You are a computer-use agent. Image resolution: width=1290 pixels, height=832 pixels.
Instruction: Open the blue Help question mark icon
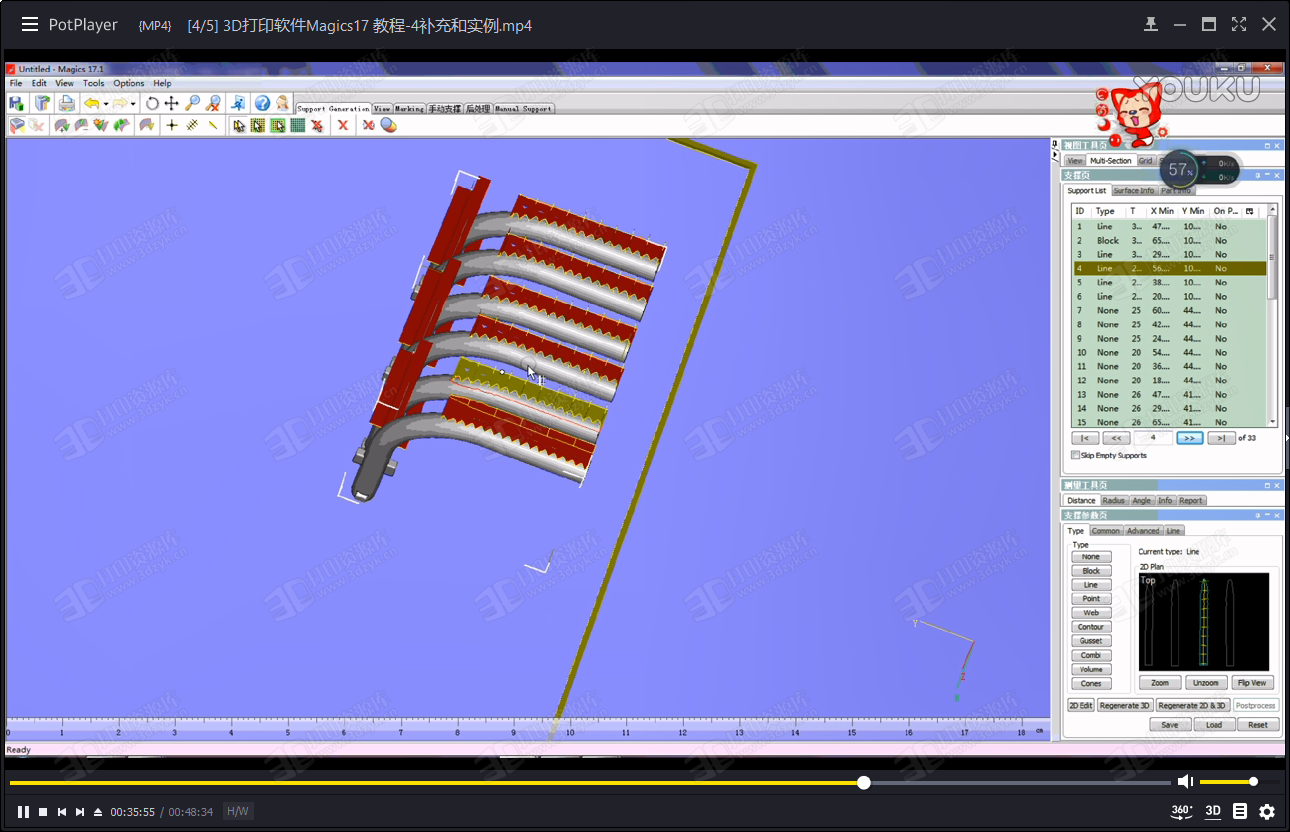click(262, 103)
